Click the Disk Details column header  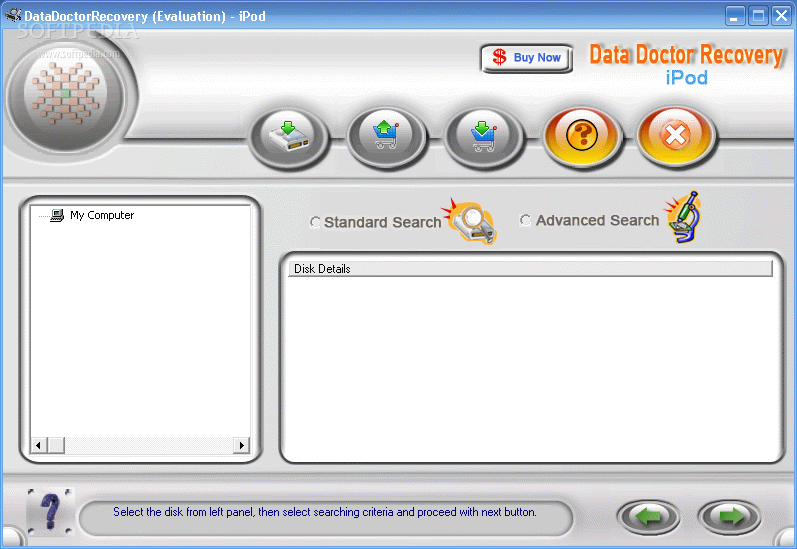(530, 268)
